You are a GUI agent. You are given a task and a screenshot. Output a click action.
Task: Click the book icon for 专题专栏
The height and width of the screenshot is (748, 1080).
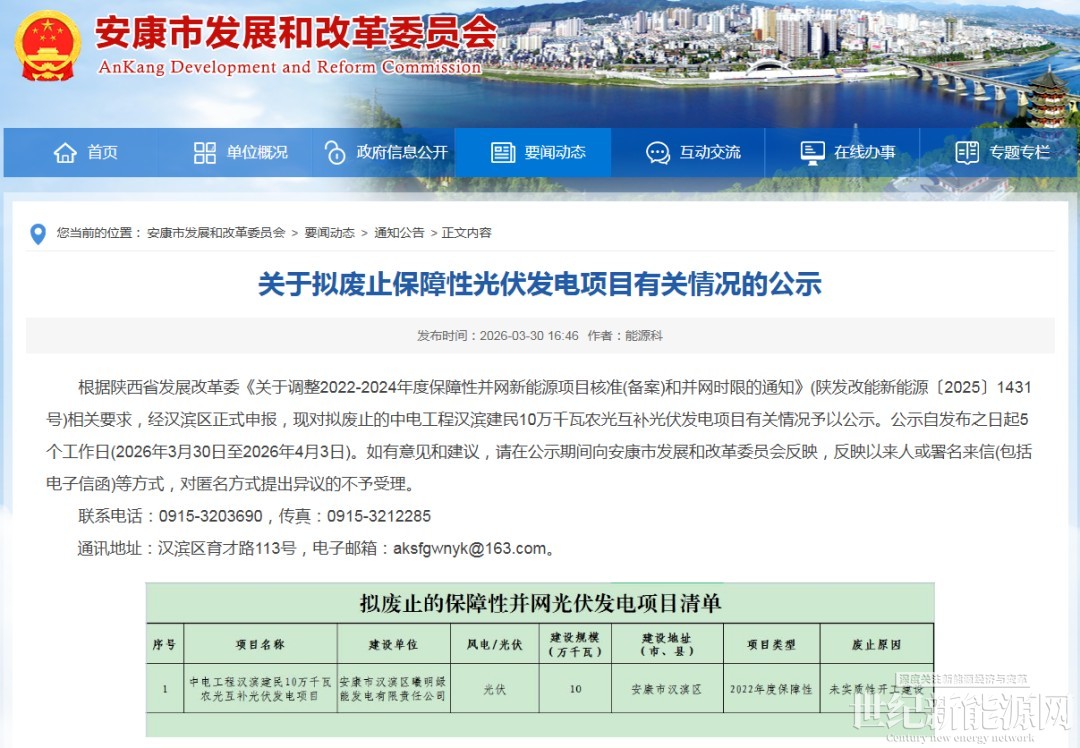pos(967,153)
